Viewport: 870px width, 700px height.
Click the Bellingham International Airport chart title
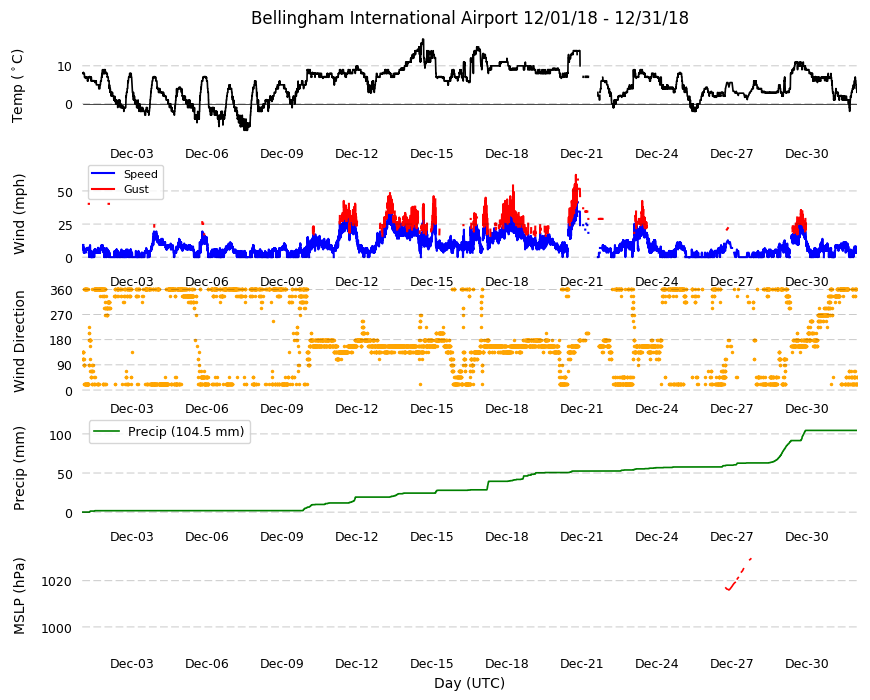tap(469, 18)
